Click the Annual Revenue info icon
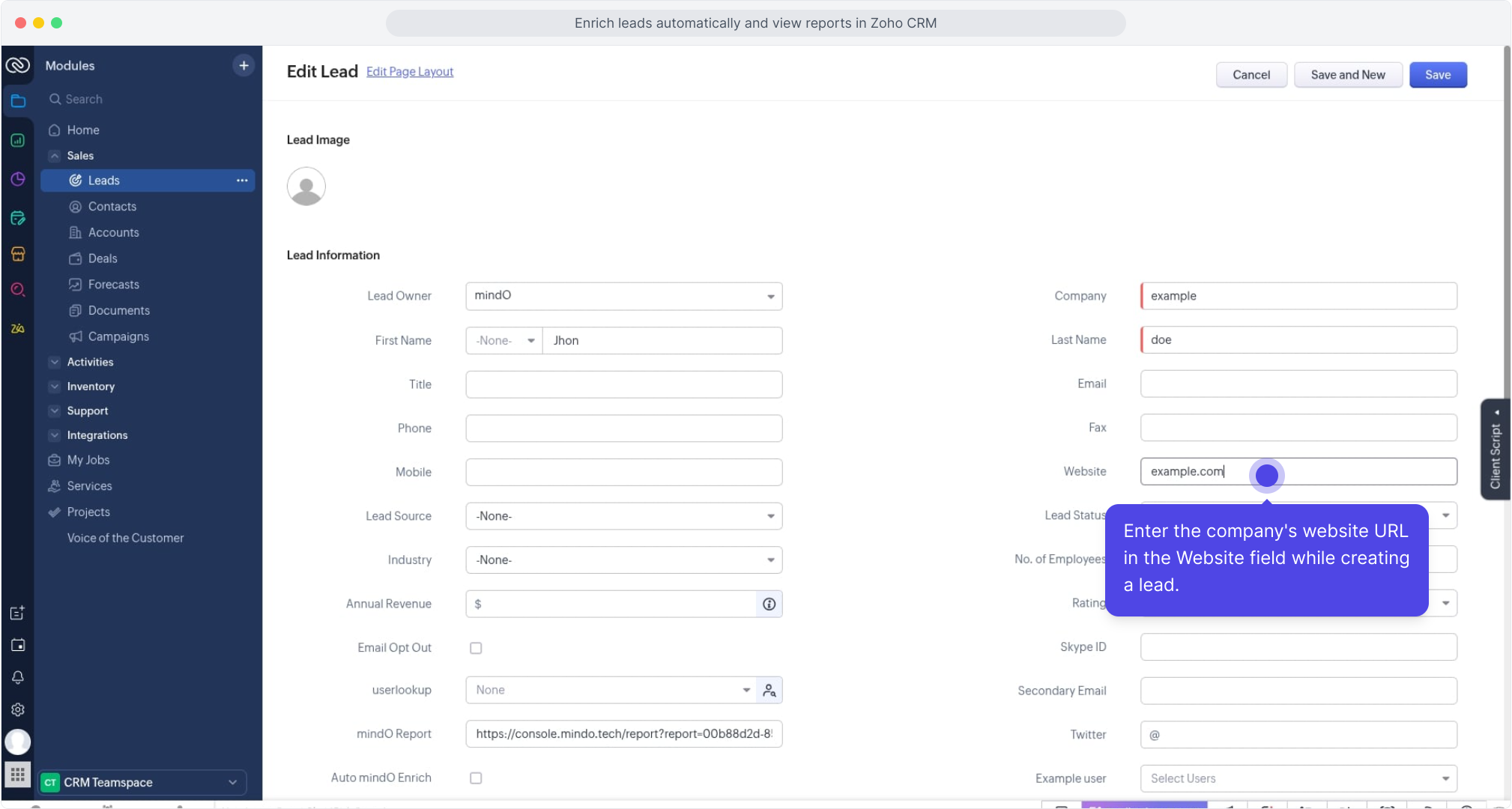This screenshot has height=809, width=1512. coord(769,604)
